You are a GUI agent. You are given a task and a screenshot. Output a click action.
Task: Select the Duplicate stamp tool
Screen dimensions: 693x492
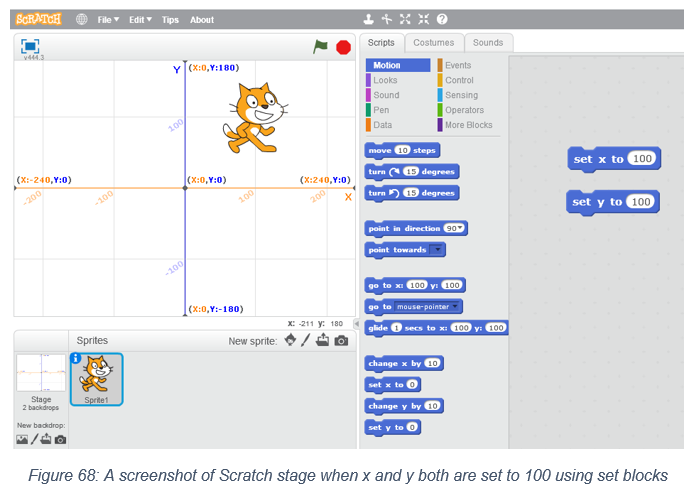pos(369,19)
